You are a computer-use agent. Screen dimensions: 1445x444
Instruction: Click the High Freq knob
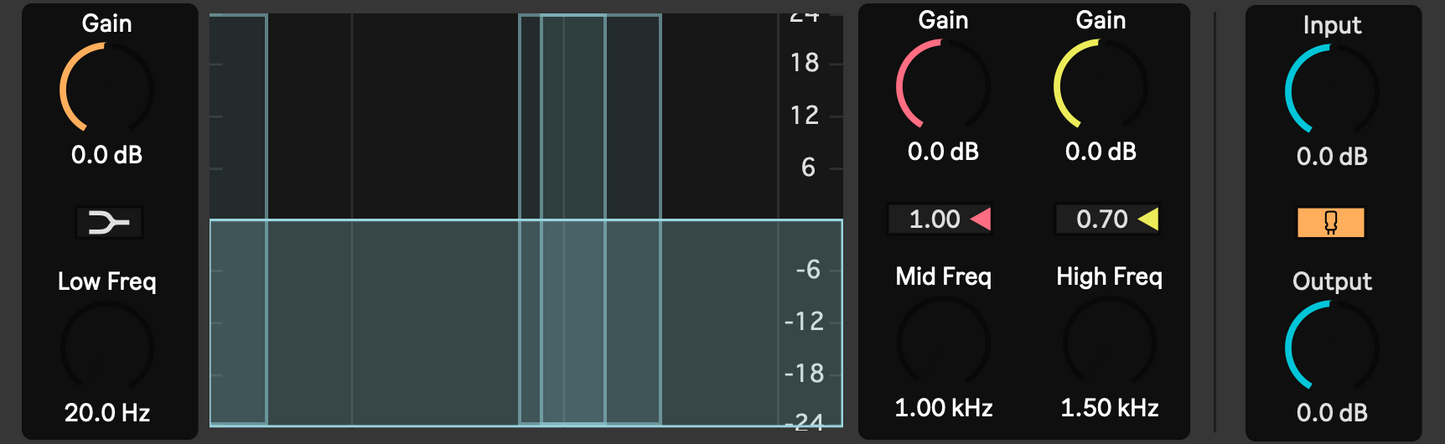(x=1109, y=344)
